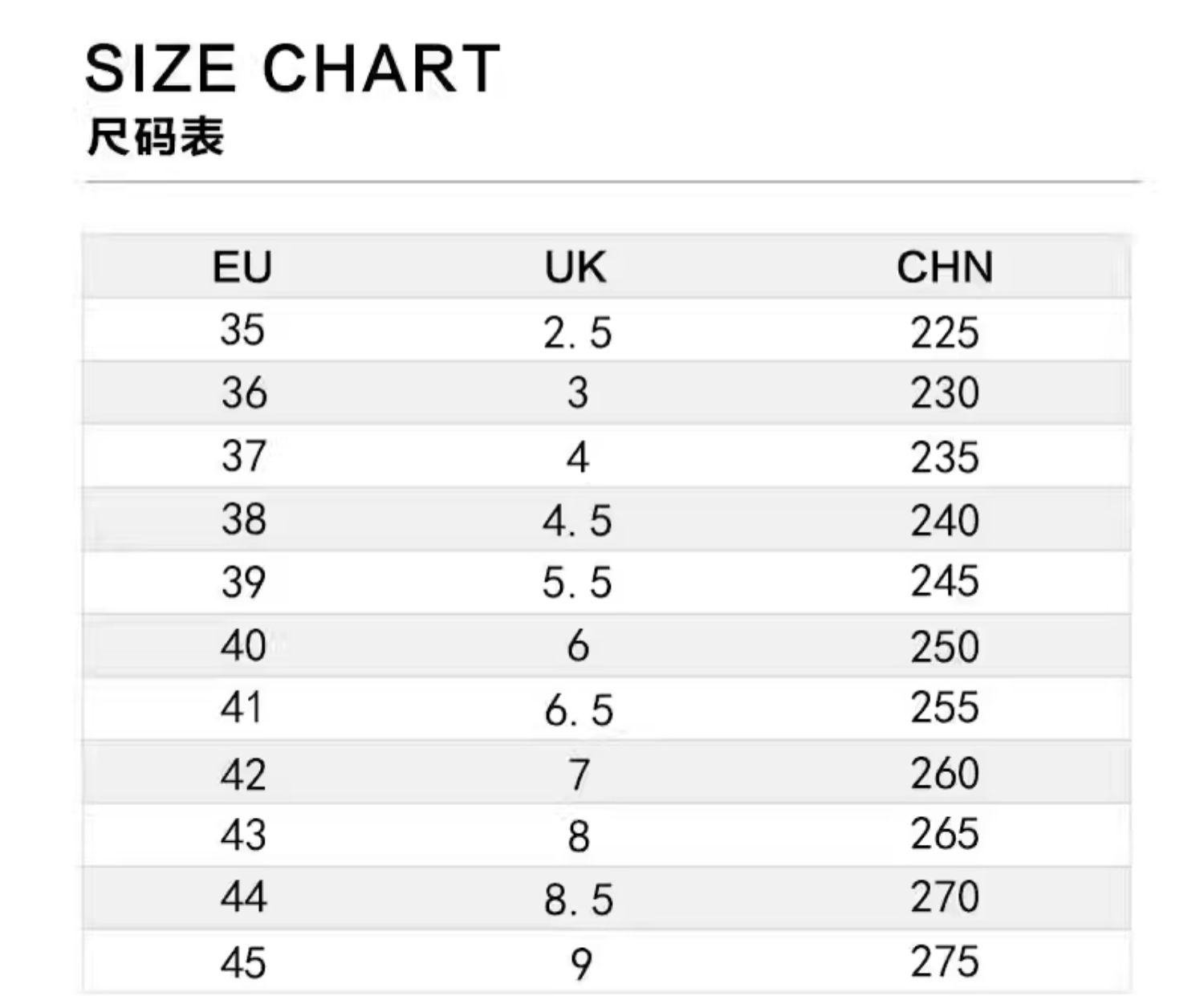Select the CHN column header
The height and width of the screenshot is (996, 1204).
coord(945,267)
